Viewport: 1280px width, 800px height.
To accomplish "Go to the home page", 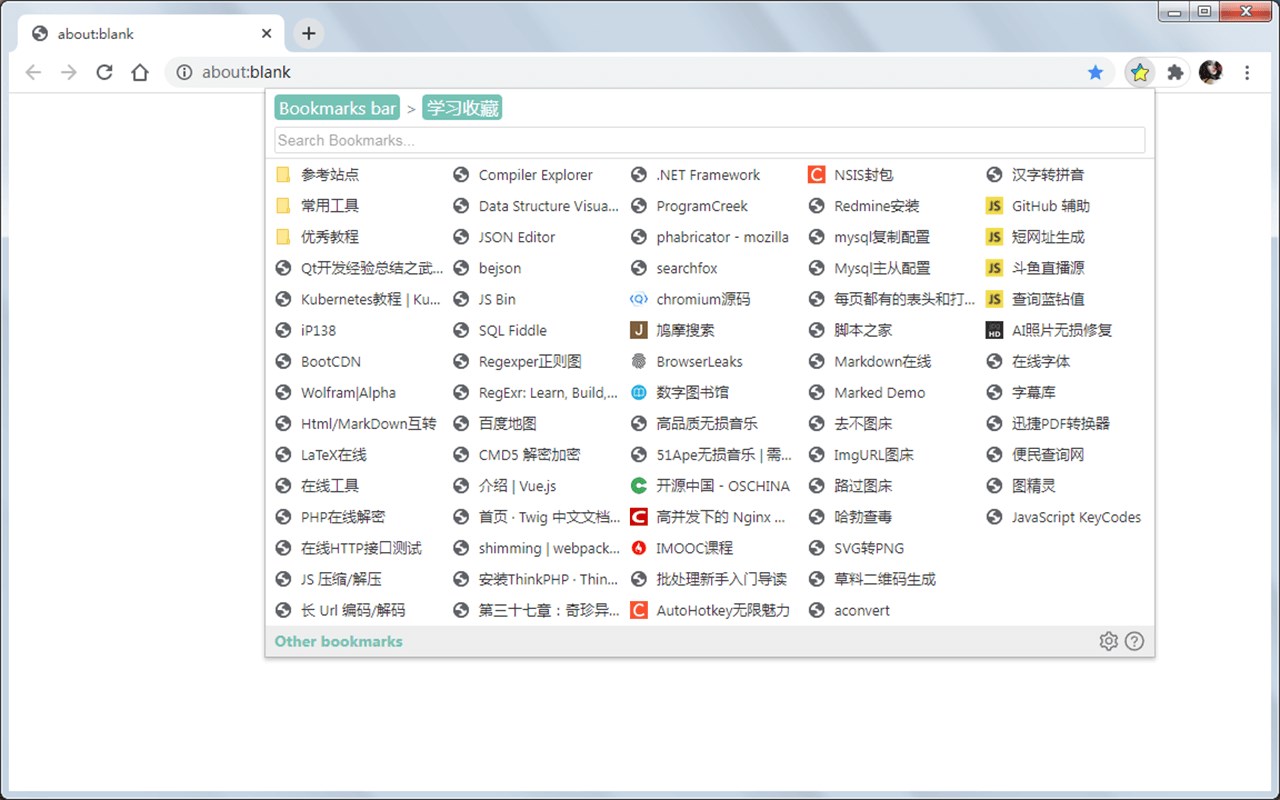I will pos(140,72).
